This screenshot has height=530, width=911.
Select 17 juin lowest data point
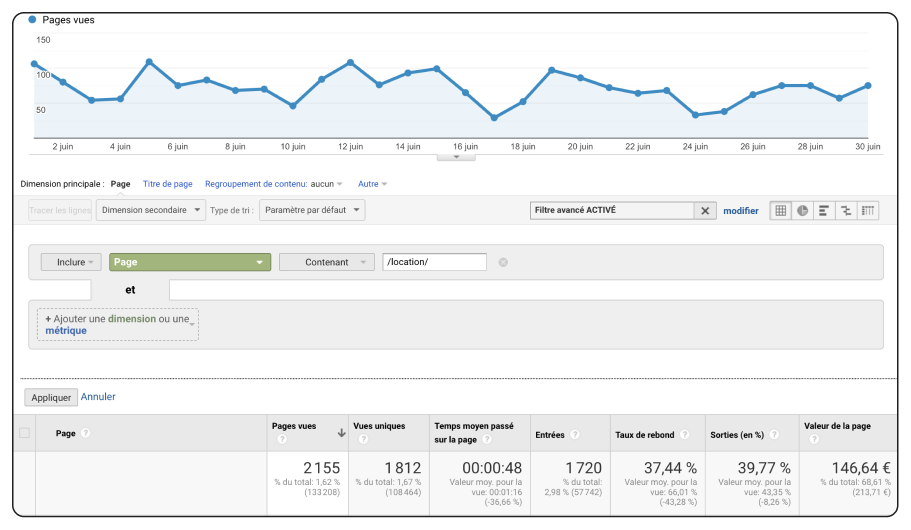point(494,117)
